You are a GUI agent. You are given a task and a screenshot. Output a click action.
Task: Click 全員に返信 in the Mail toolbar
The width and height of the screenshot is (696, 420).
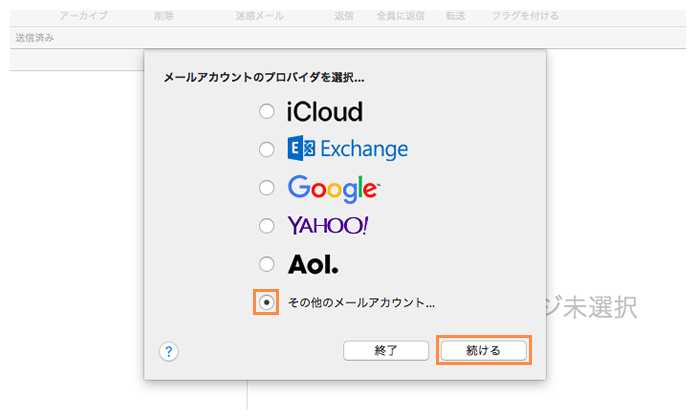(401, 16)
